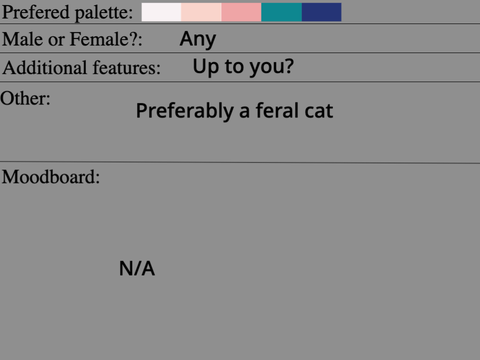Click the word 'palette:' in first row

point(104,13)
